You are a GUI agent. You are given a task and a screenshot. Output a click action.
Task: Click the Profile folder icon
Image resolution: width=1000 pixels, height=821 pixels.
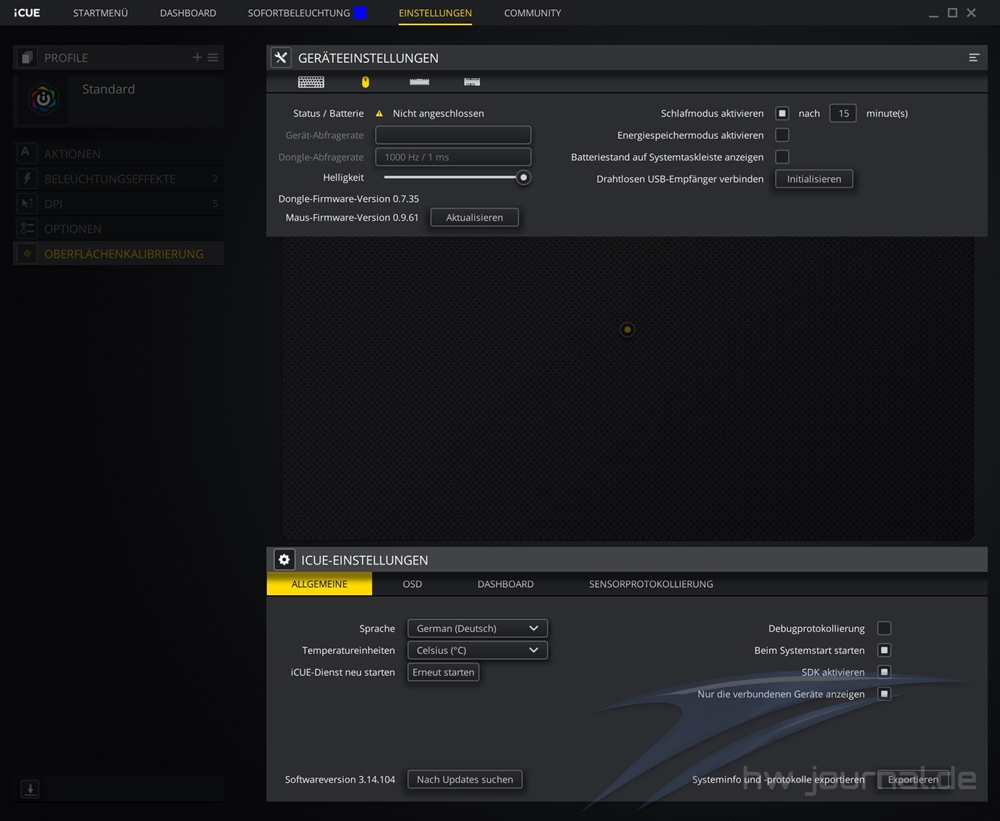26,57
